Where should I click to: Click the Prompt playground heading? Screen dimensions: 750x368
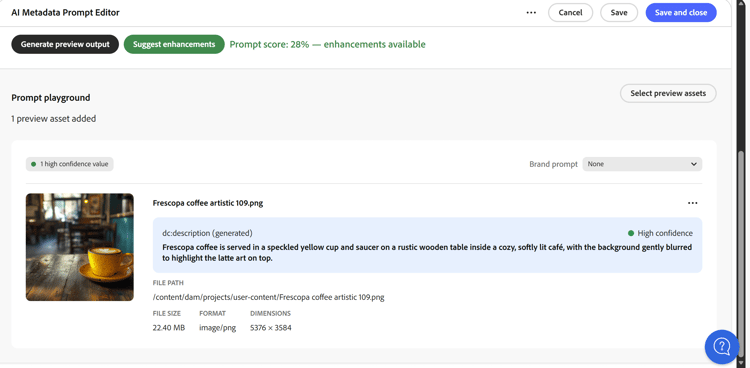coord(51,98)
